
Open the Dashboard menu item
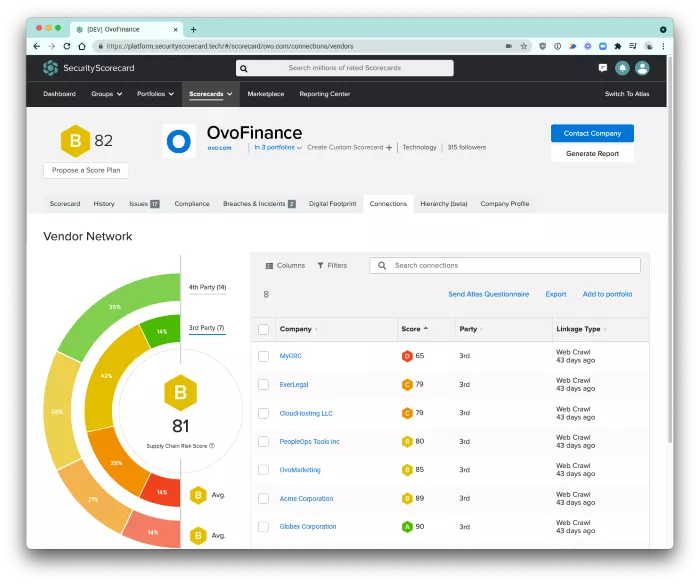point(59,94)
